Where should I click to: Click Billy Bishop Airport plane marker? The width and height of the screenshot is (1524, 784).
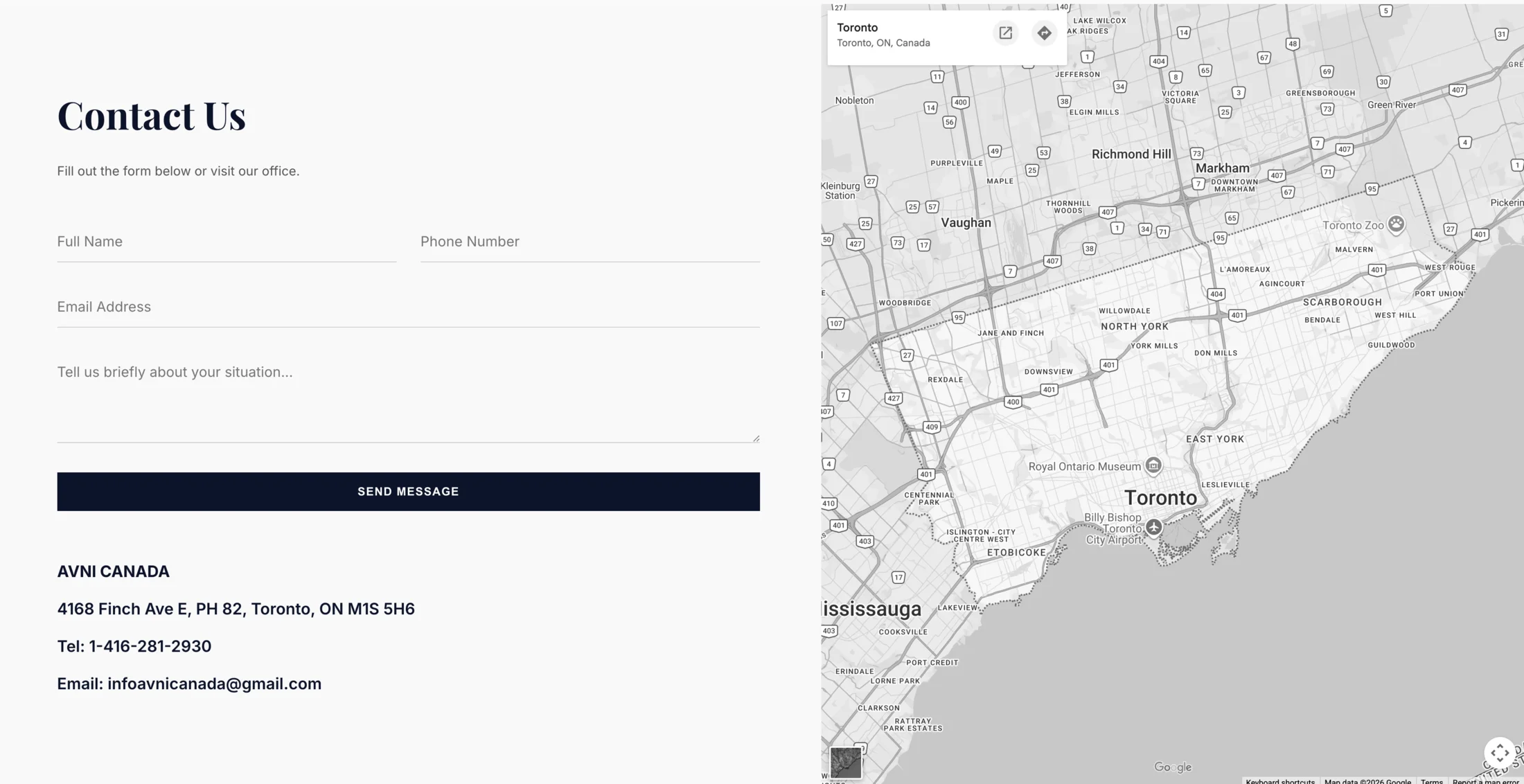pyautogui.click(x=1153, y=527)
